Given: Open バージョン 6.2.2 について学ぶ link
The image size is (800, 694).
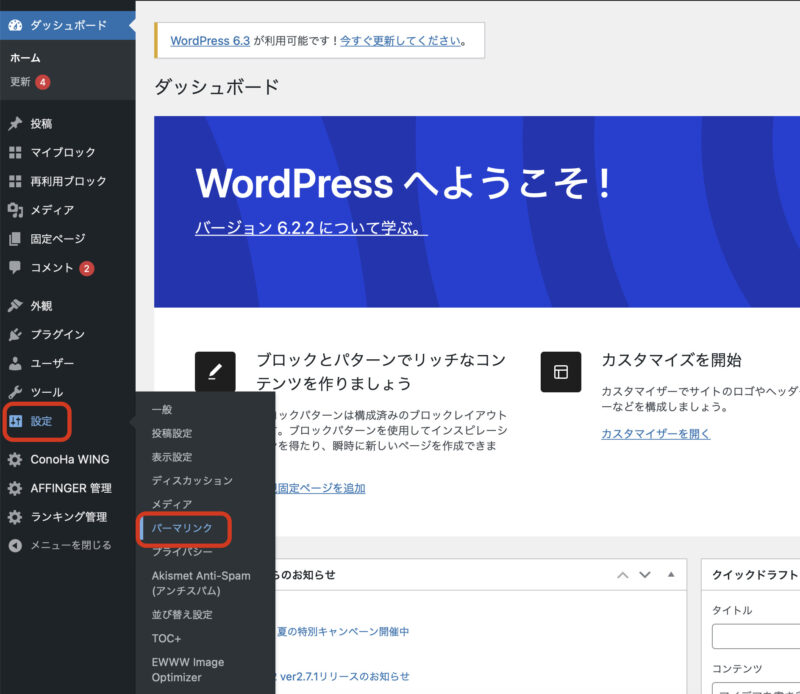Looking at the screenshot, I should point(311,228).
